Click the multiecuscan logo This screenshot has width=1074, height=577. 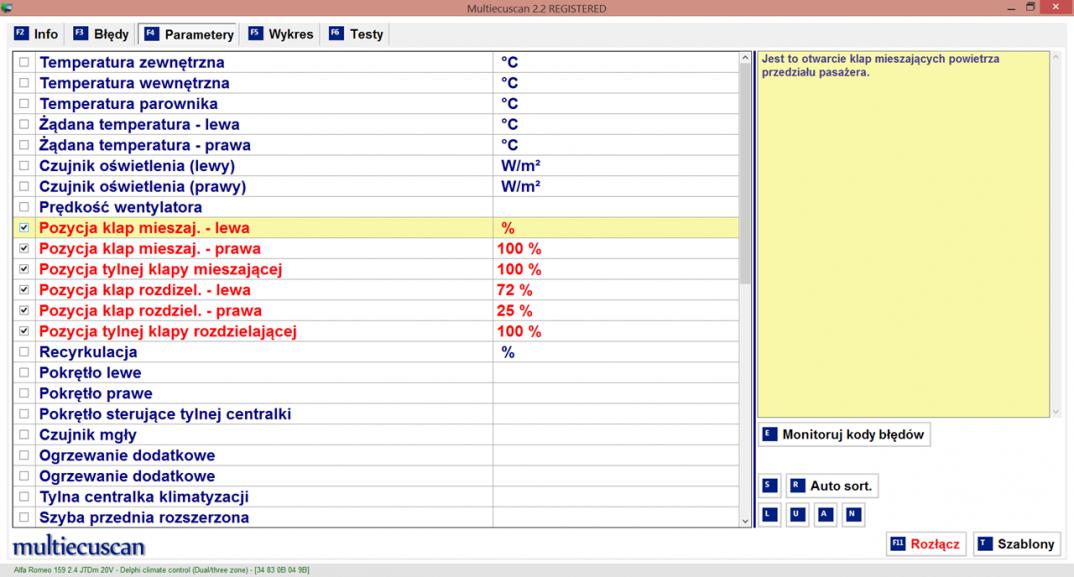[x=79, y=546]
